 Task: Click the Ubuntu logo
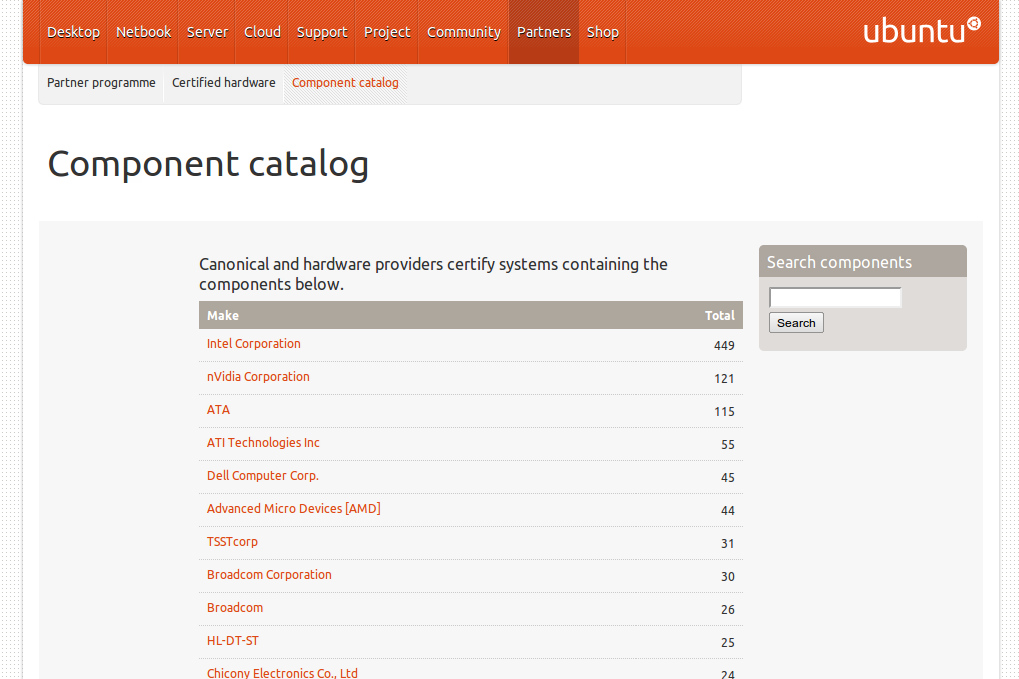[921, 31]
